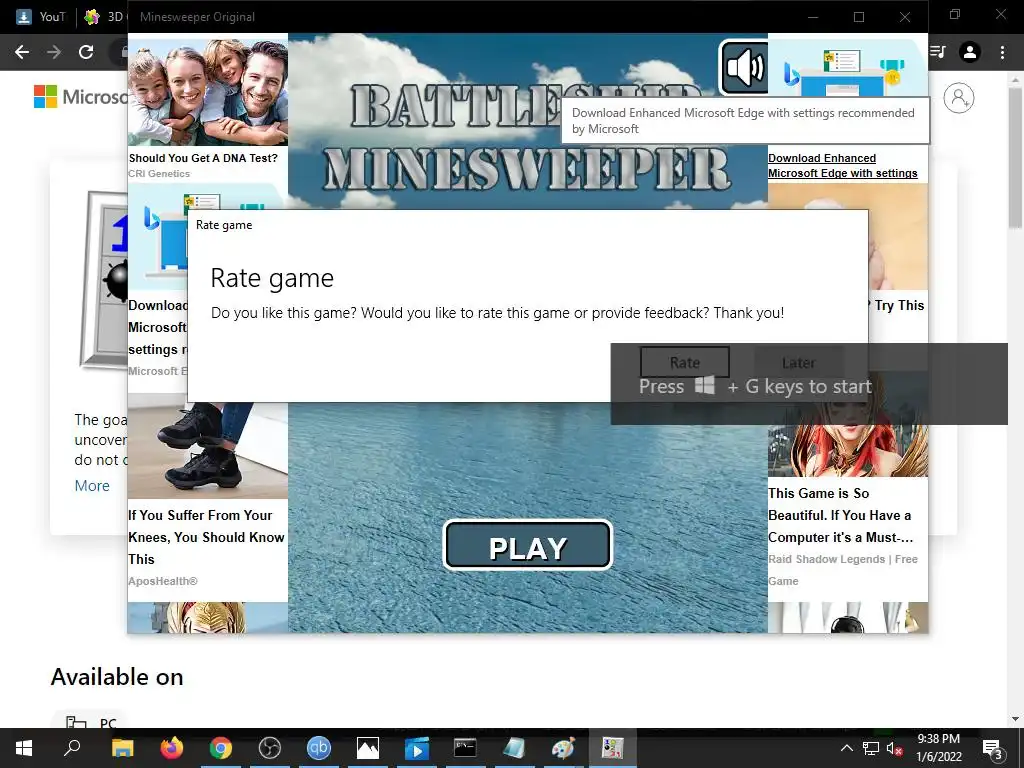The height and width of the screenshot is (768, 1024).
Task: Open Command Prompt from taskbar
Action: click(466, 748)
